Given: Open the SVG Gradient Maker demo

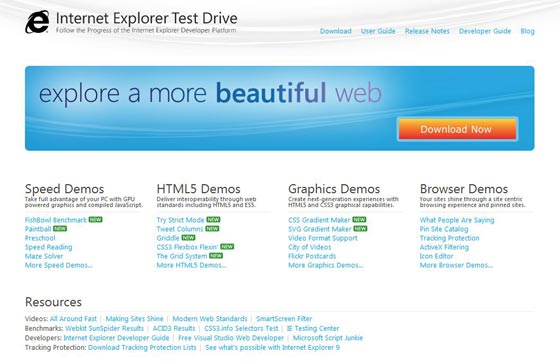Looking at the screenshot, I should (320, 229).
